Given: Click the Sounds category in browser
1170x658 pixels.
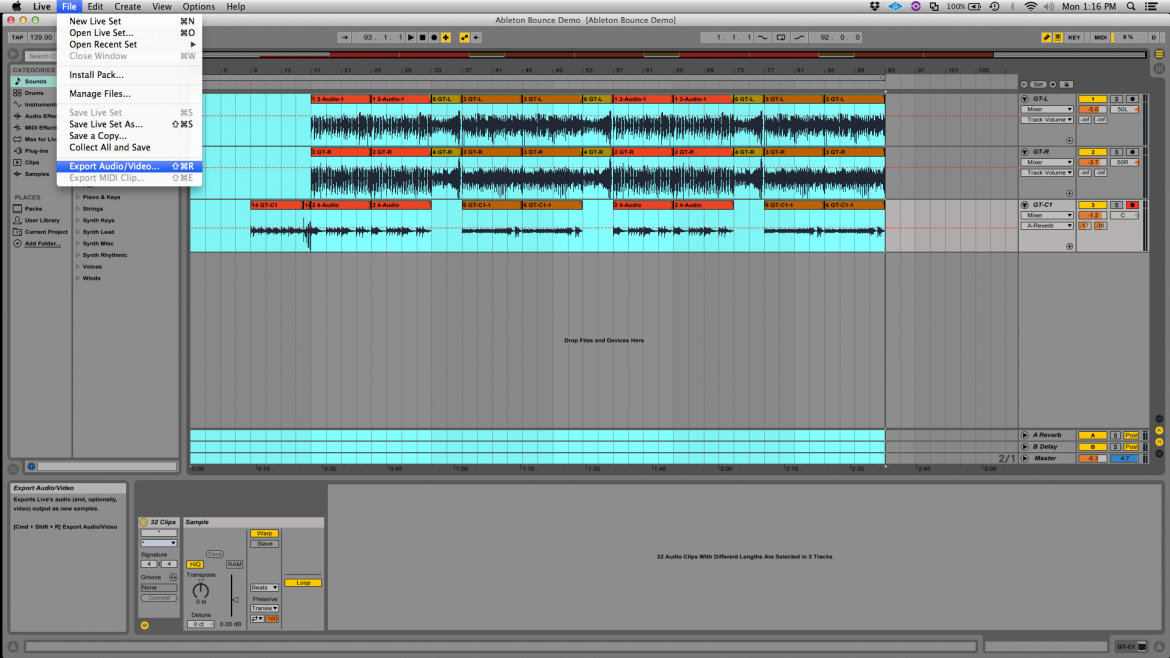Looking at the screenshot, I should (35, 81).
